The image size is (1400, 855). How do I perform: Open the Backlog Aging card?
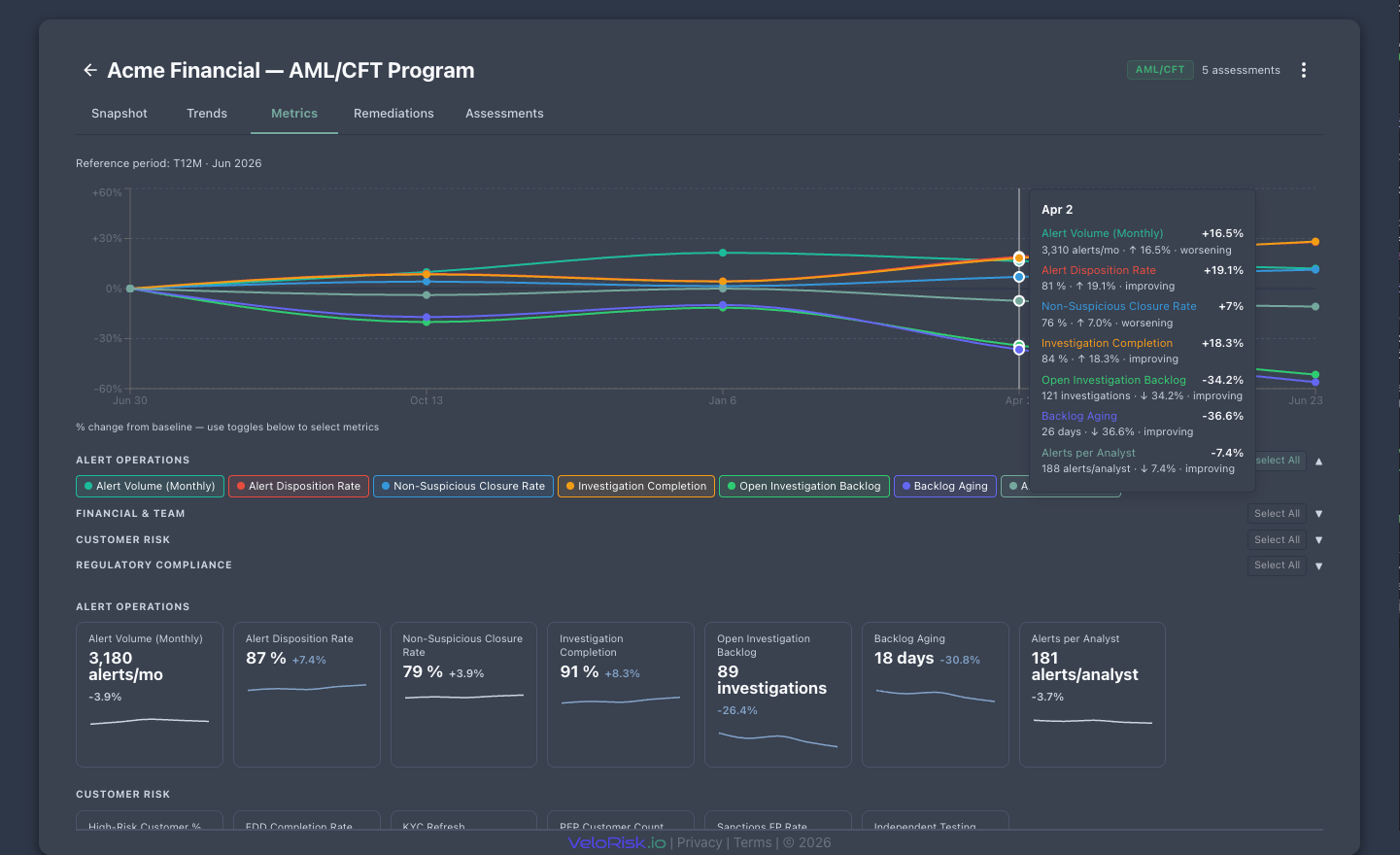pos(935,695)
